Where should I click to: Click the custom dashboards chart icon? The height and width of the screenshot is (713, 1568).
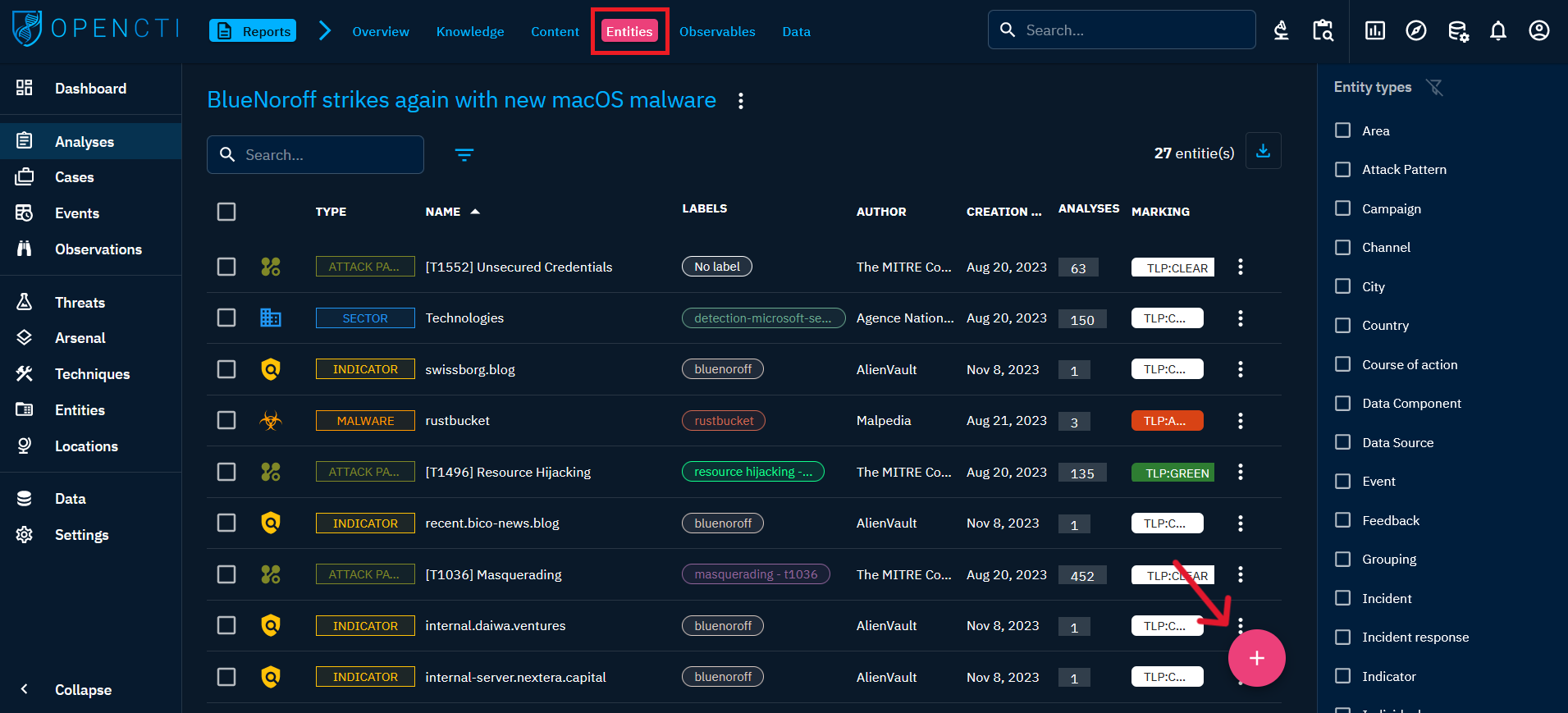[x=1374, y=31]
